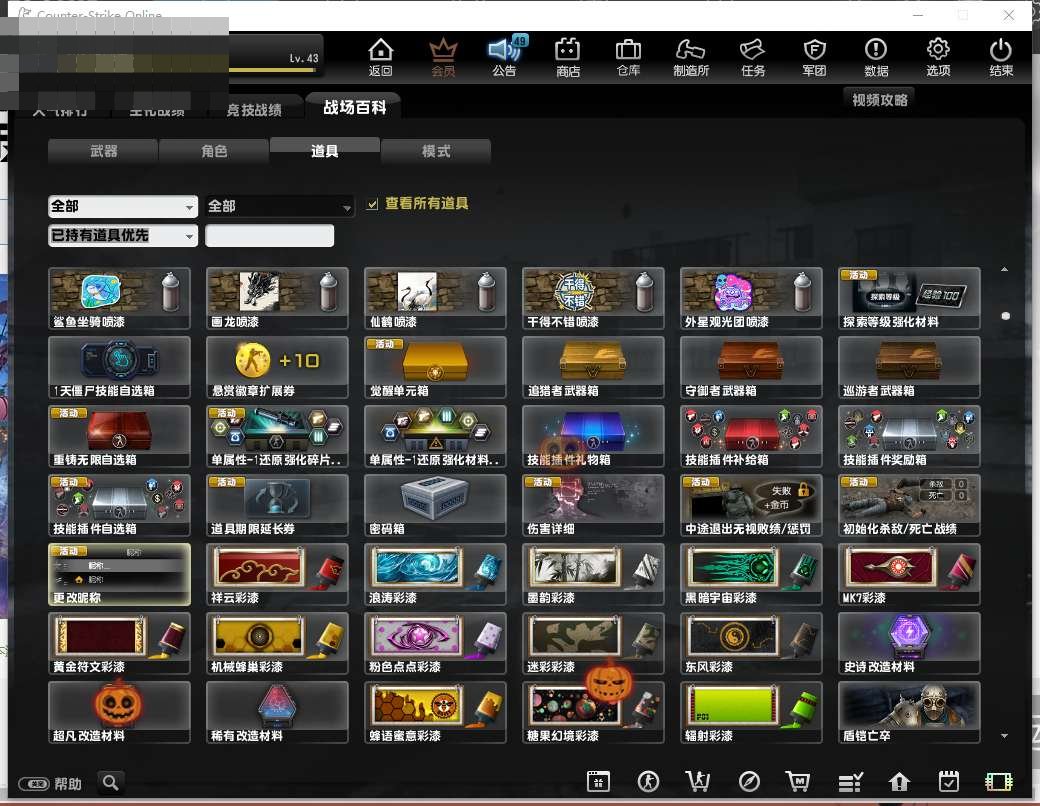Image resolution: width=1040 pixels, height=806 pixels.
Task: Select the 浪涛彩漆 paint item
Action: click(x=435, y=574)
